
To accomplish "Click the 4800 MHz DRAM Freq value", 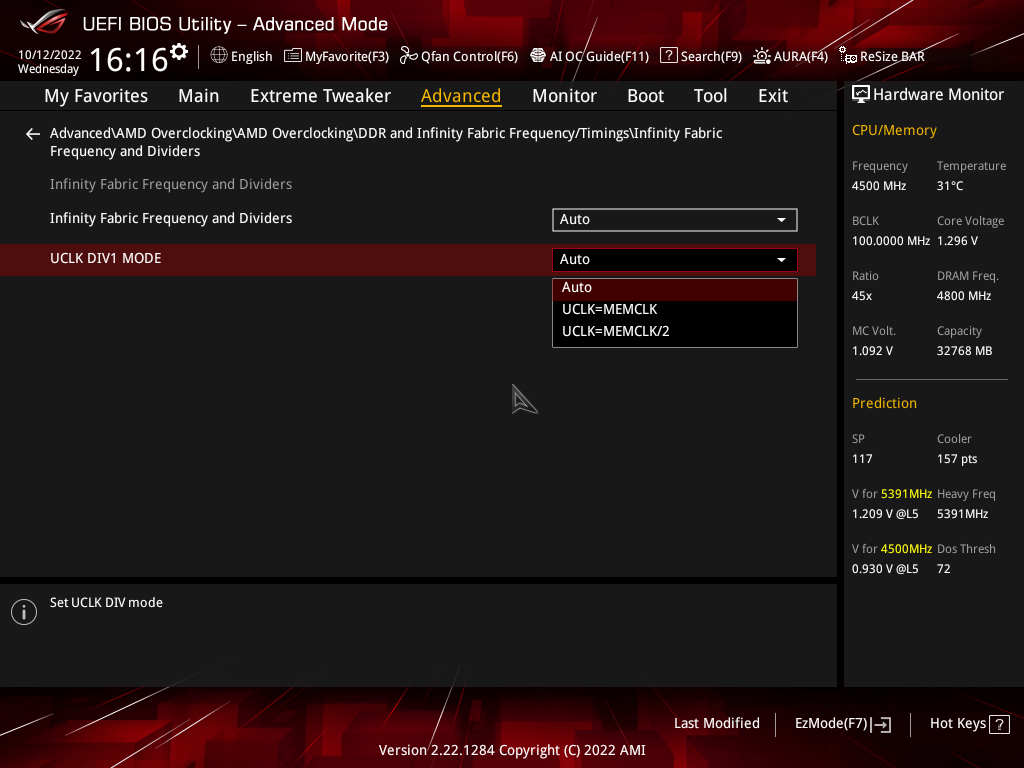I will [964, 296].
